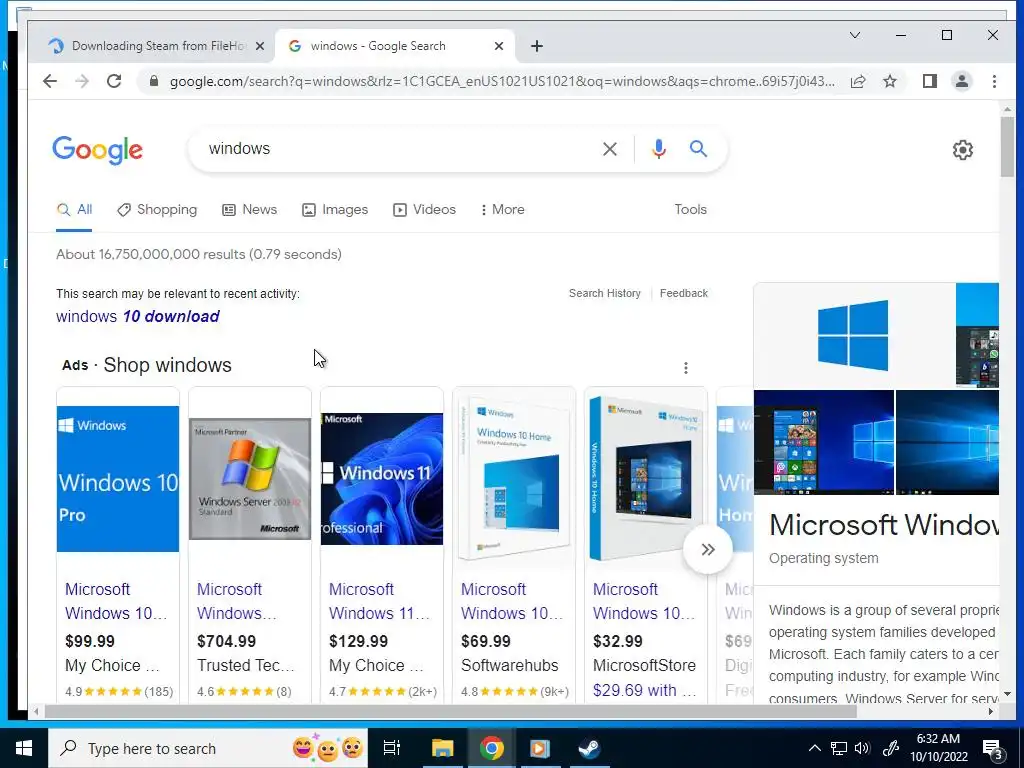Open search Tools options
1024x768 pixels.
pos(690,210)
